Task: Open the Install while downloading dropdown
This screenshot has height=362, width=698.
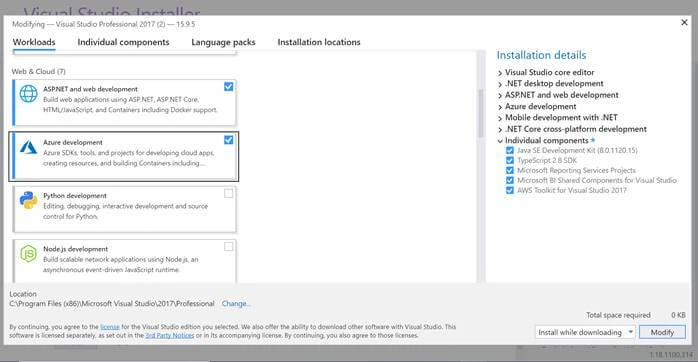Action: [585, 332]
